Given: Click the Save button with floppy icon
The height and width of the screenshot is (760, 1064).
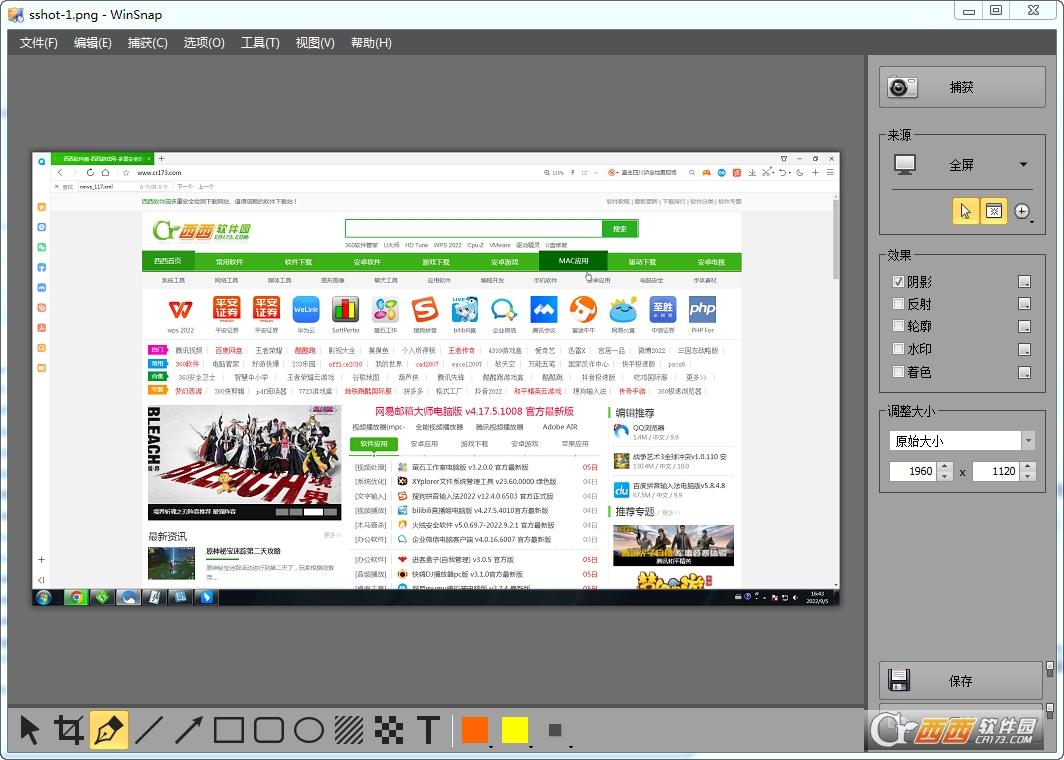Looking at the screenshot, I should tap(960, 681).
